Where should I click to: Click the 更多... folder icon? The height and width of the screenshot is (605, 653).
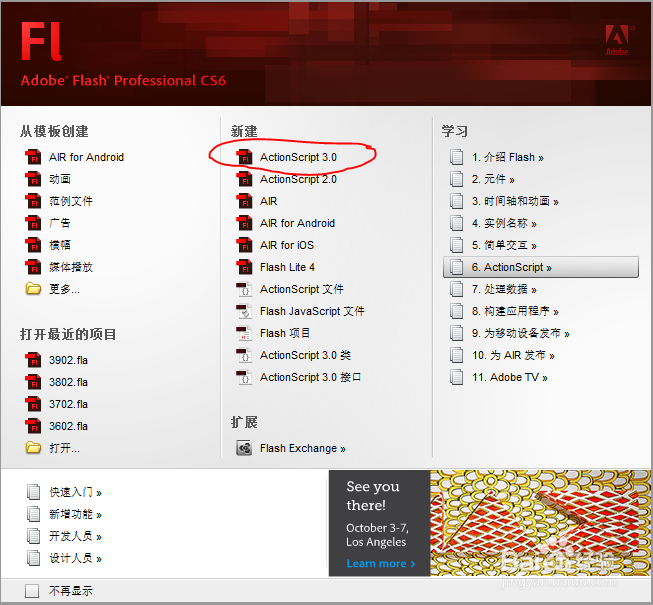[x=33, y=289]
